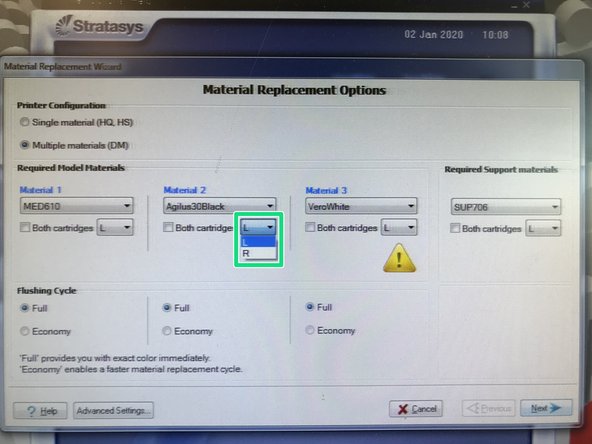Collapse the Material 2 cartridge side dropdown

259,227
